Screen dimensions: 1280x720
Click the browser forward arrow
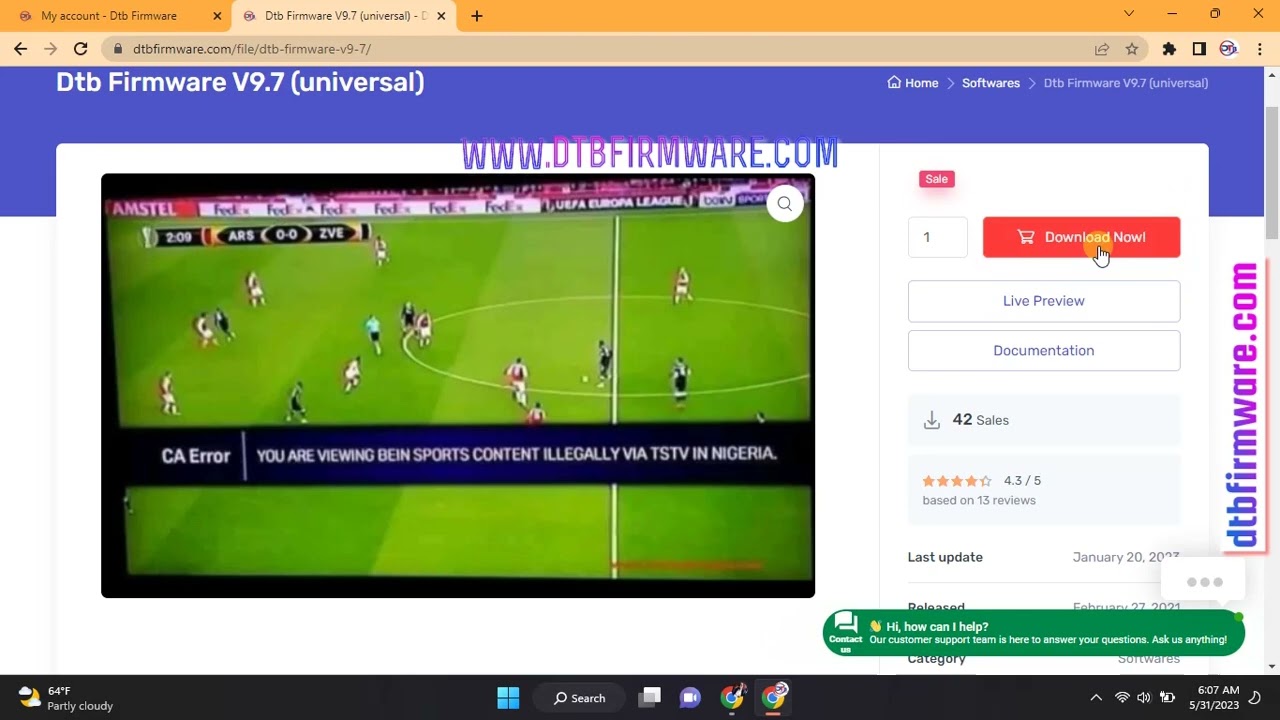[x=50, y=49]
